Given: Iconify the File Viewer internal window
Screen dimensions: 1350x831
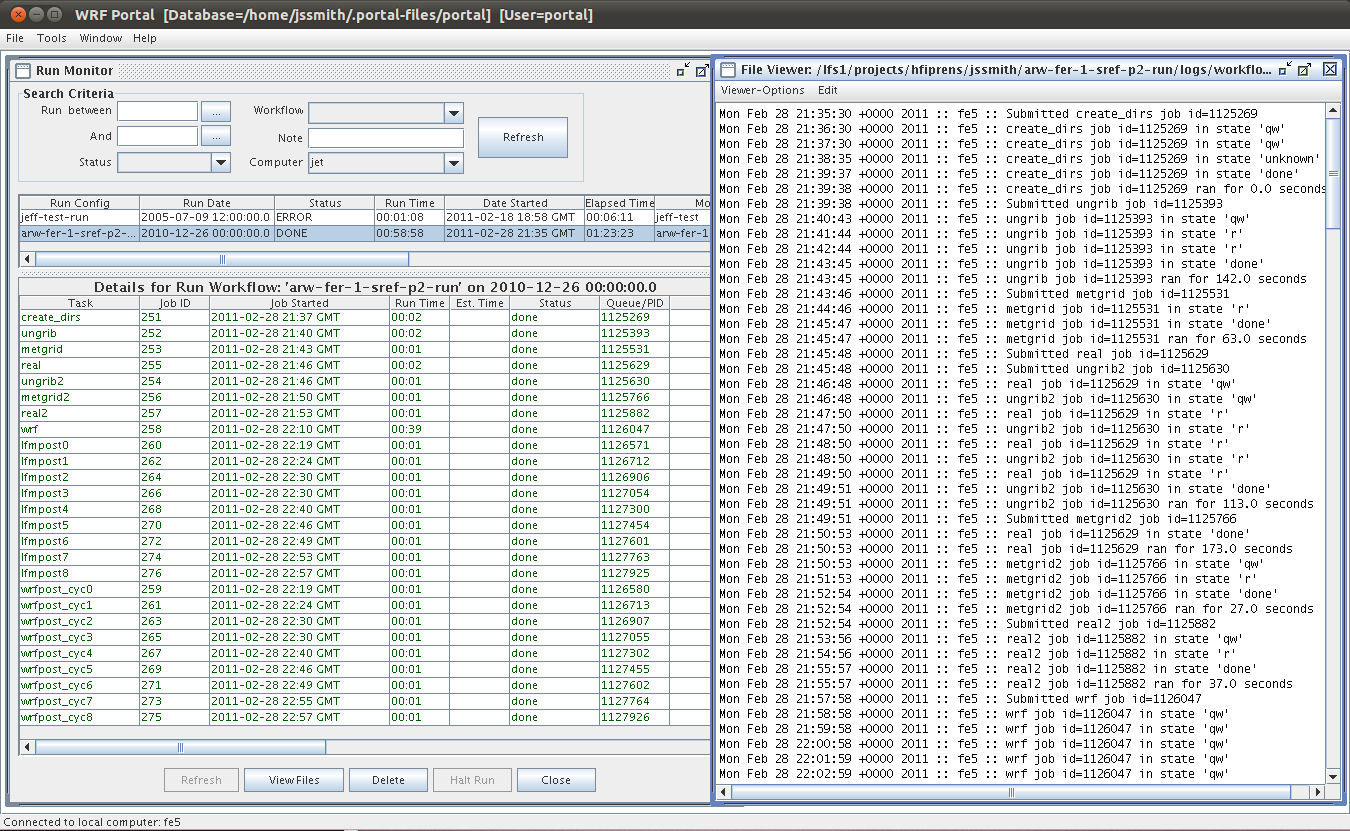Looking at the screenshot, I should click(1285, 69).
